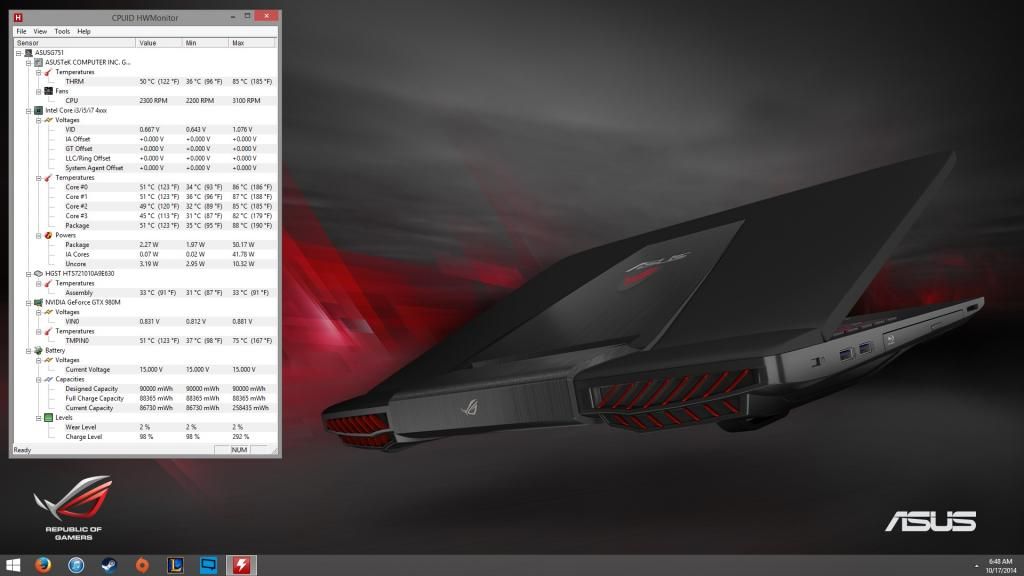Select the TMPIN0 temperature row
1024x576 pixels.
tap(144, 341)
